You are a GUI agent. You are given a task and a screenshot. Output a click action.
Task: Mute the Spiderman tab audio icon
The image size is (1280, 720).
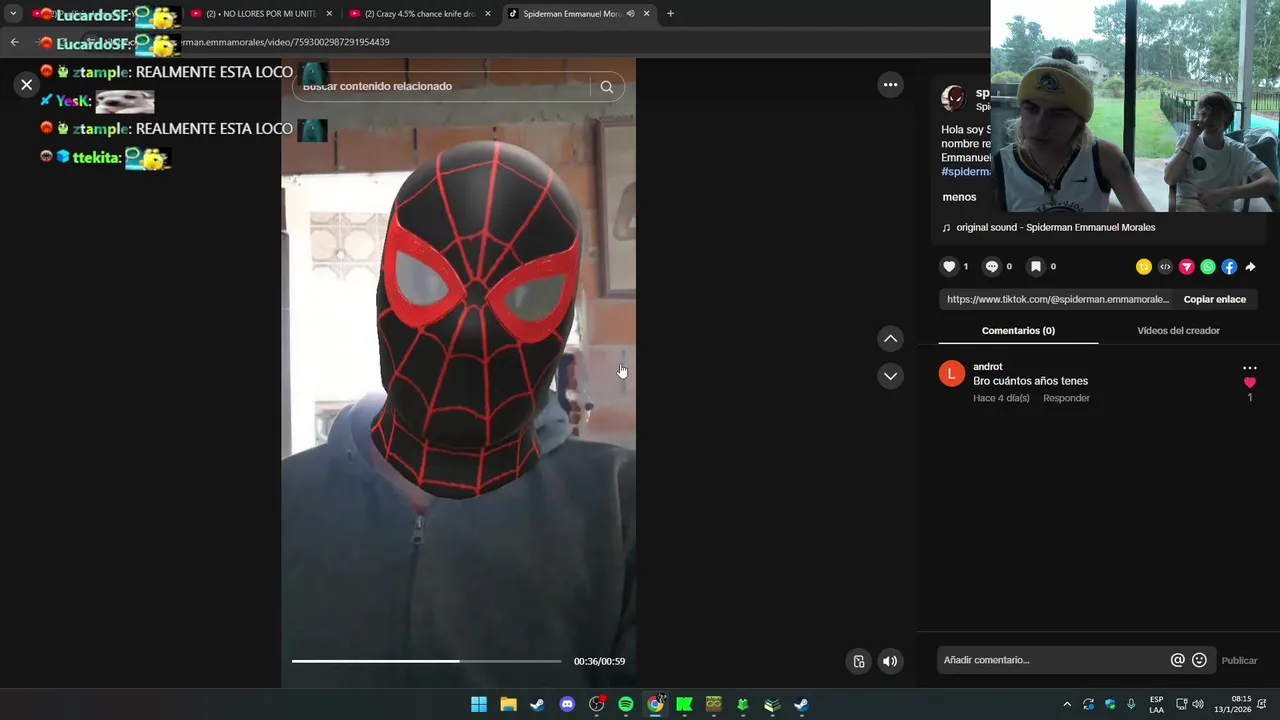[x=630, y=14]
